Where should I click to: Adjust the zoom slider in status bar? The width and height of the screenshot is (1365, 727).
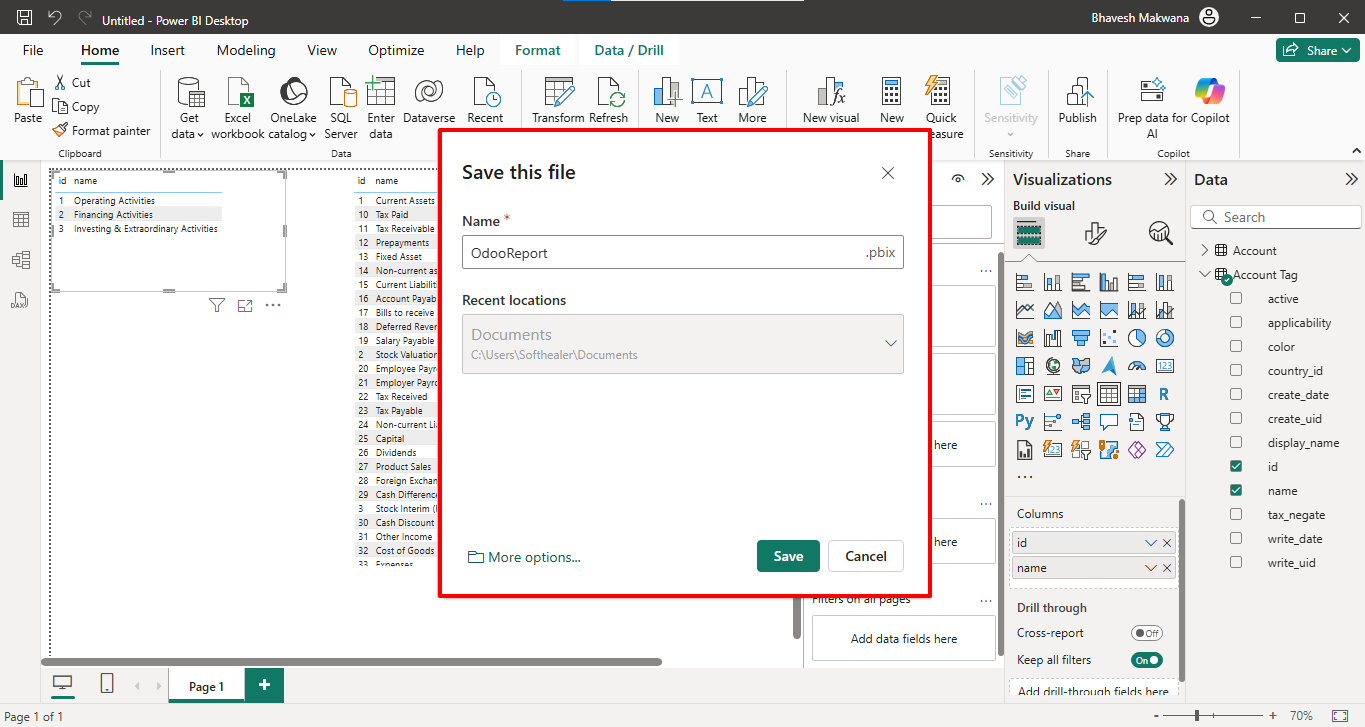pyautogui.click(x=1196, y=716)
